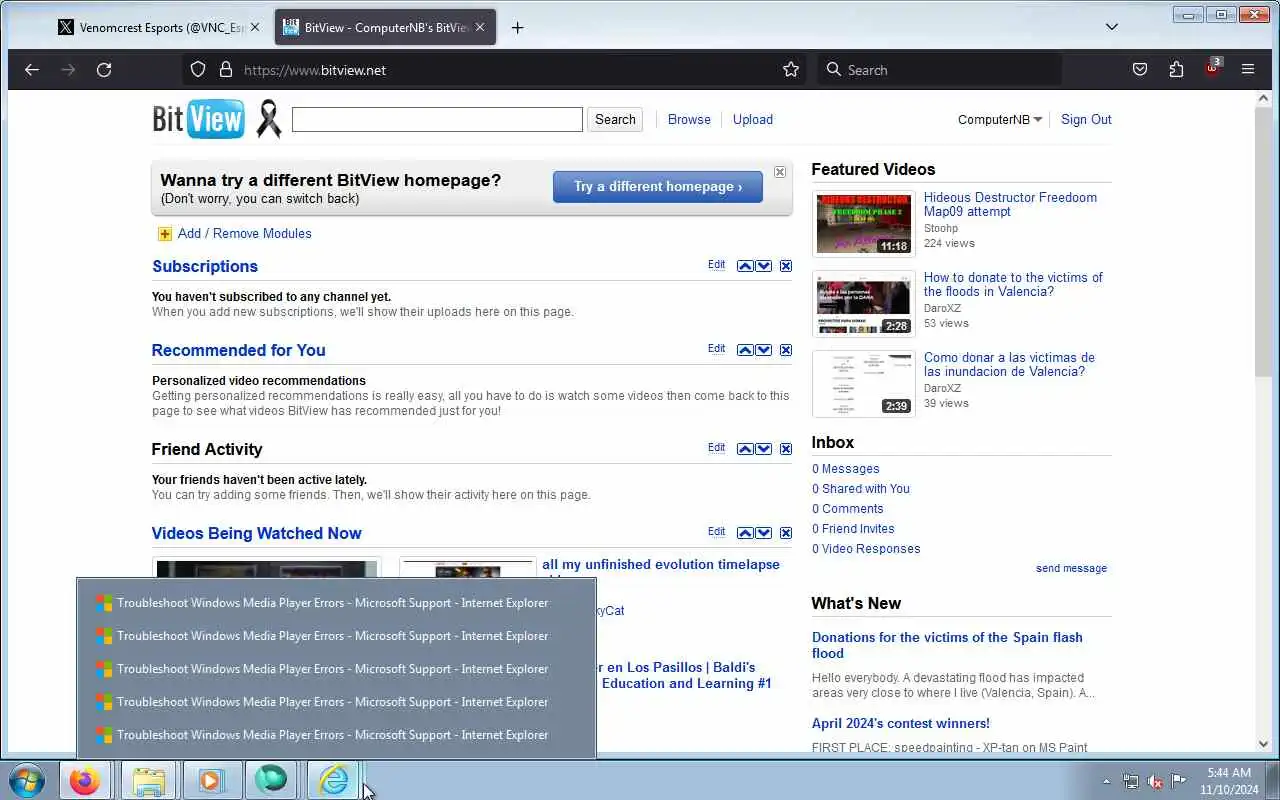Click Try a different homepage button
The height and width of the screenshot is (800, 1280).
pos(657,187)
